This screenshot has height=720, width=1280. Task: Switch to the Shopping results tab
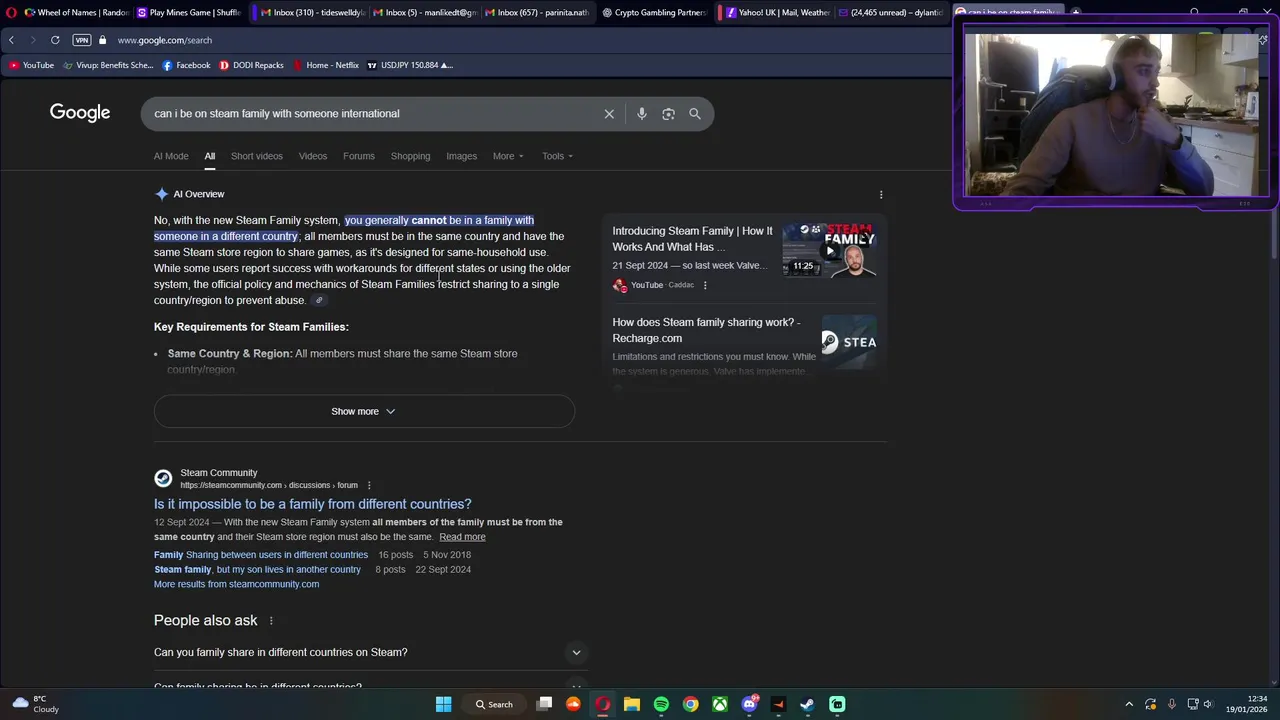[411, 156]
